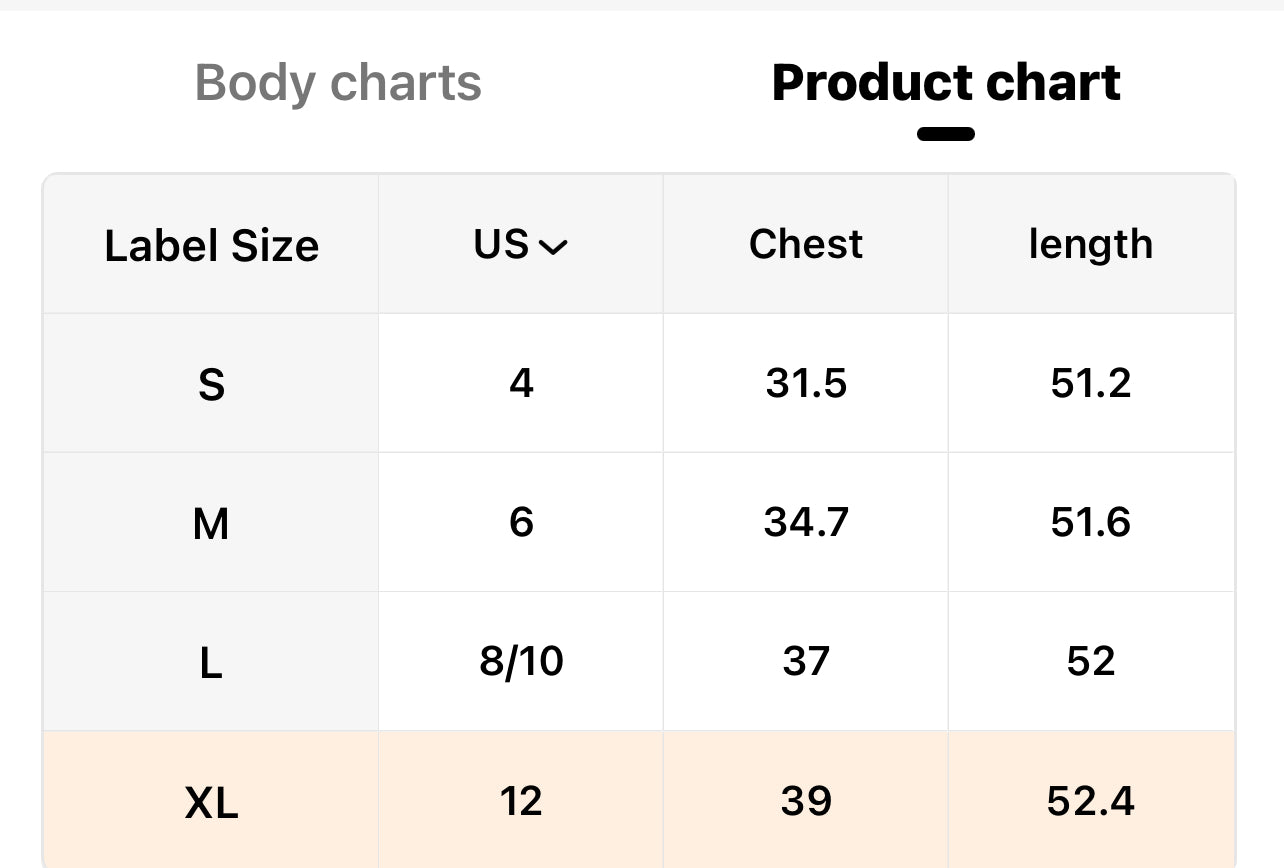Click the Label Size column header

[211, 246]
